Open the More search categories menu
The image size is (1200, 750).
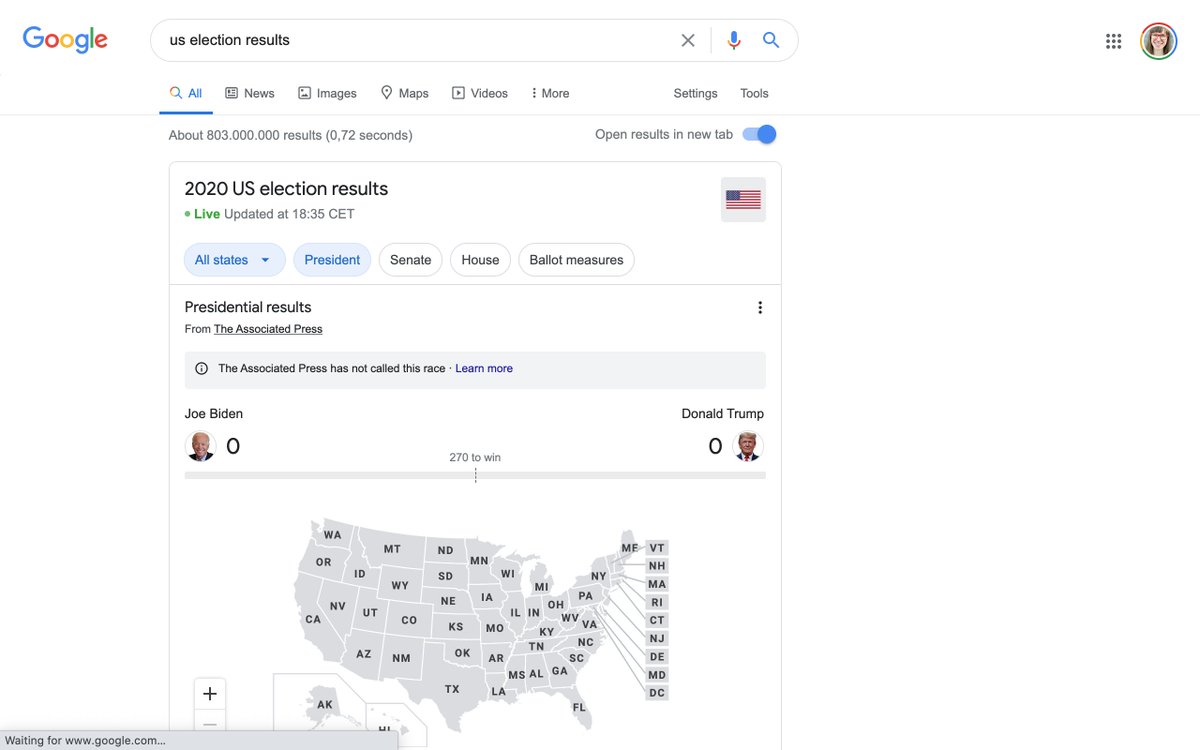(550, 93)
